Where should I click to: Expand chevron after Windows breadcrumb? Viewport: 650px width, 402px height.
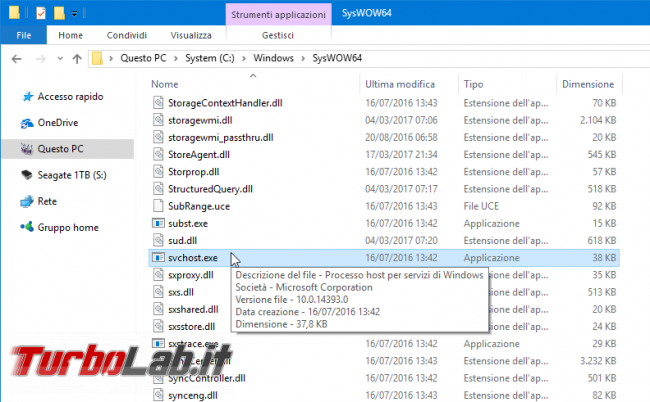pyautogui.click(x=303, y=58)
